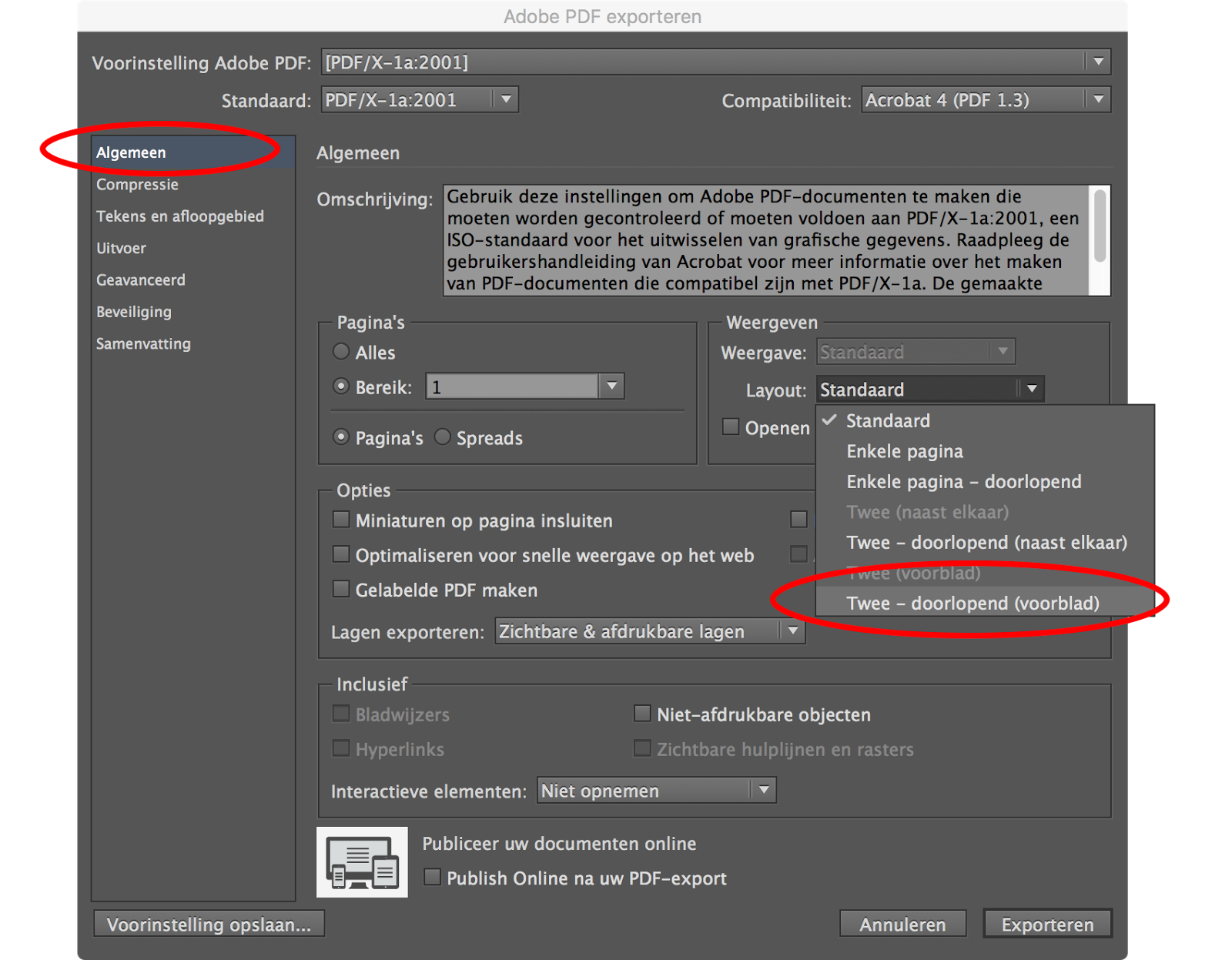The width and height of the screenshot is (1232, 960).
Task: Click inside the Omschrijving text area
Action: 767,239
